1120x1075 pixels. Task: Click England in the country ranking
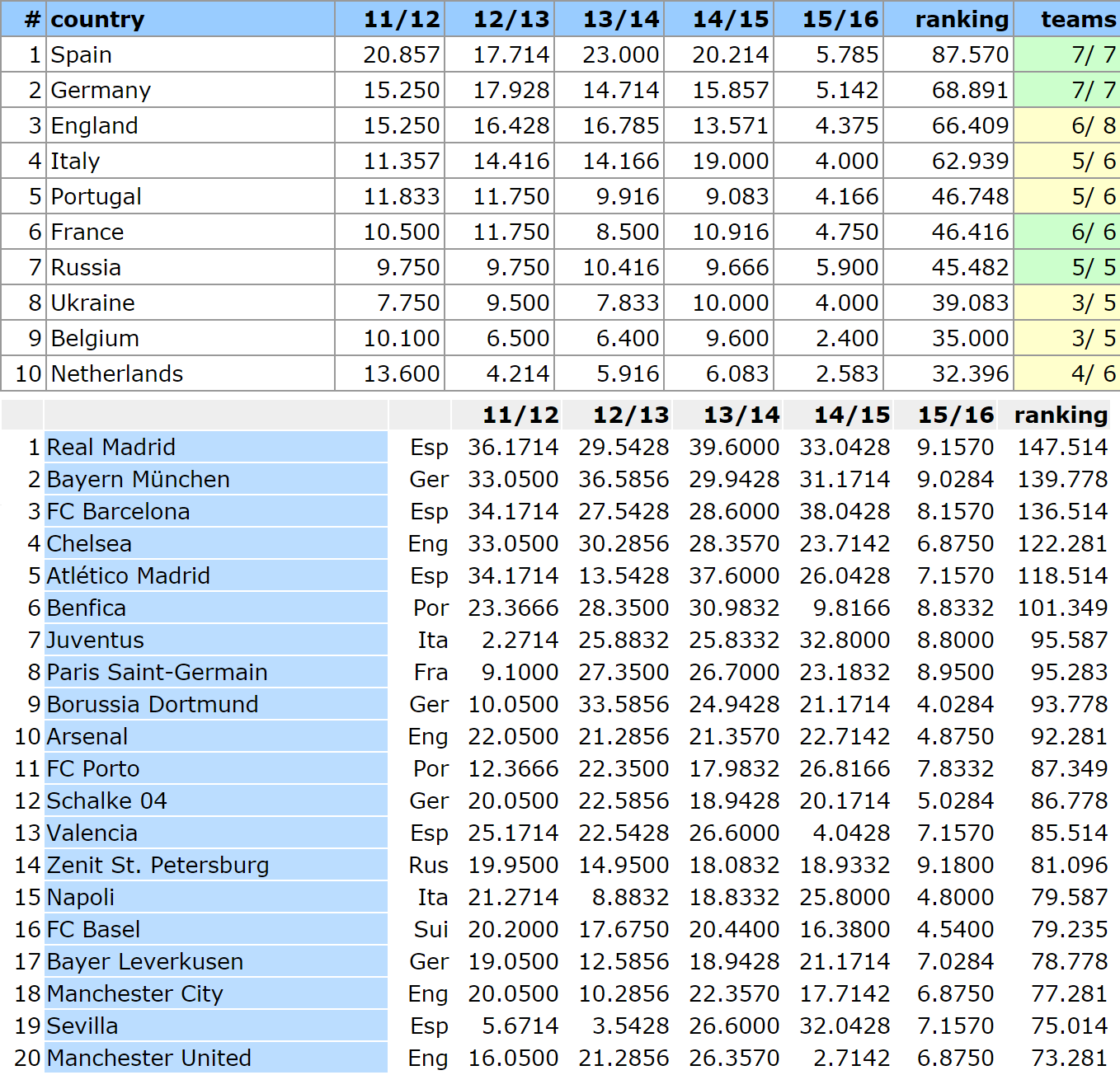(94, 125)
